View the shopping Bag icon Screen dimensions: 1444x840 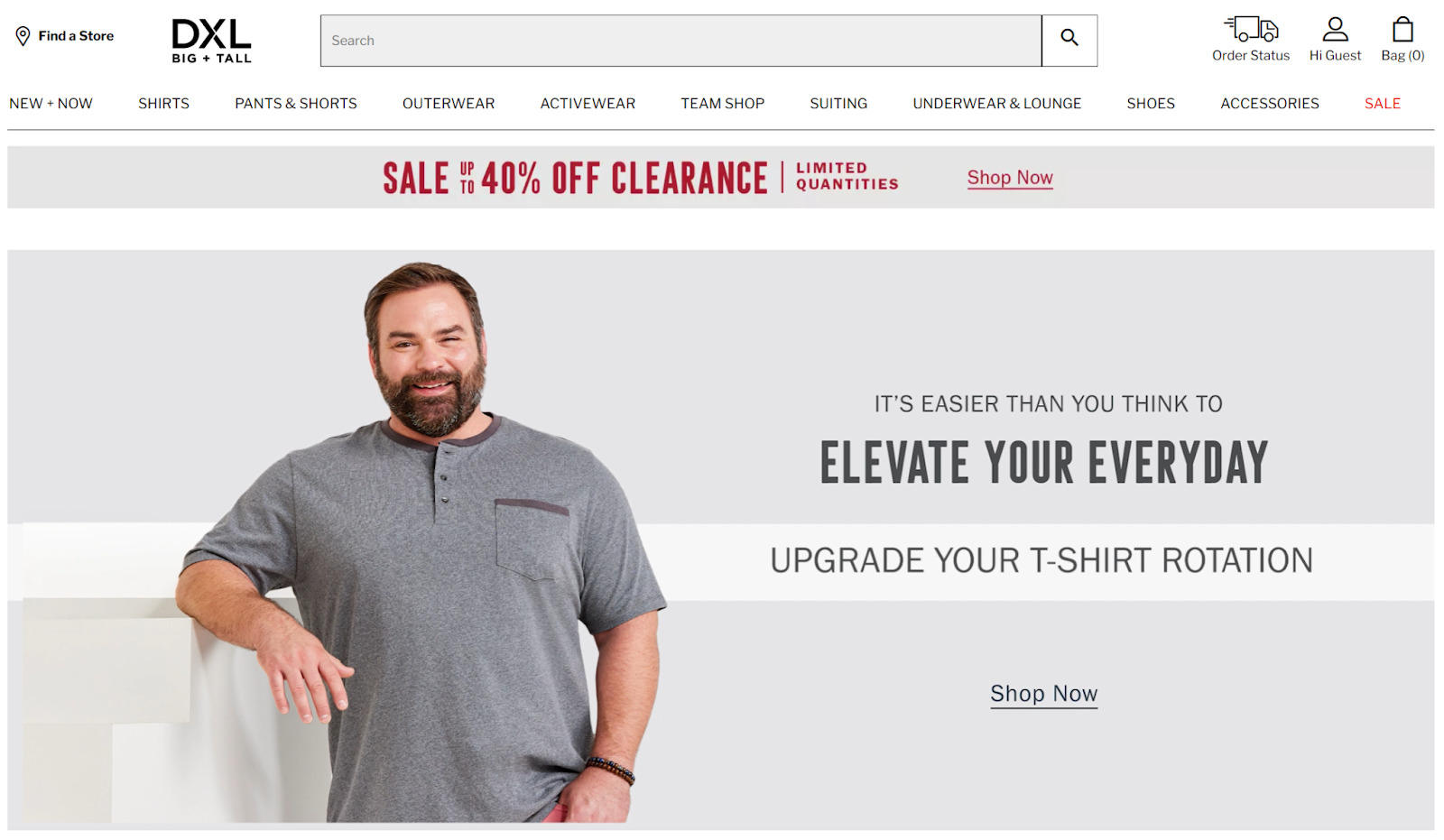[x=1402, y=29]
